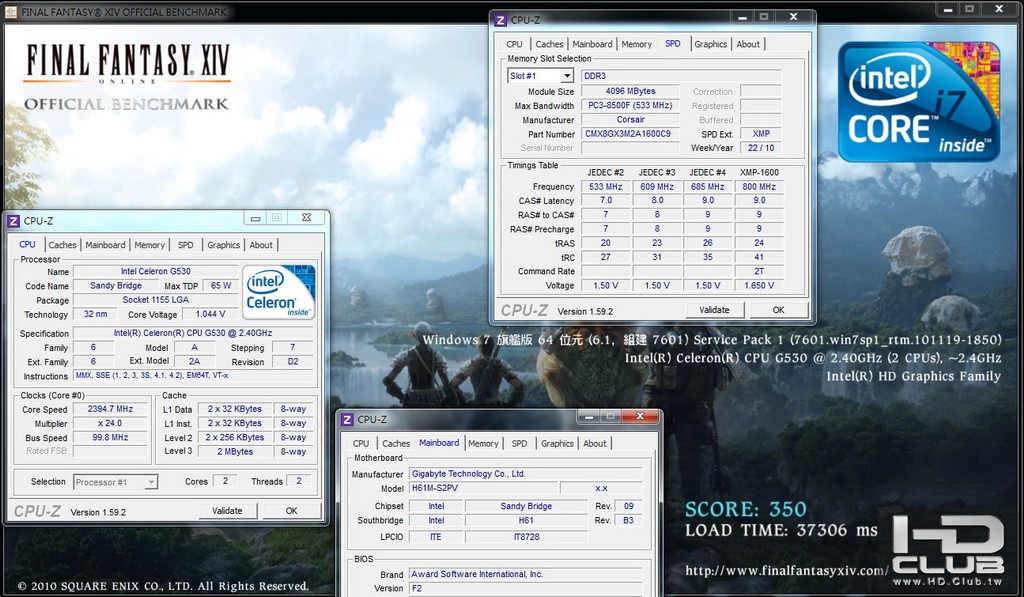Viewport: 1024px width, 597px height.
Task: Click the Bus Speed value 99.8 MHz
Action: coord(110,438)
